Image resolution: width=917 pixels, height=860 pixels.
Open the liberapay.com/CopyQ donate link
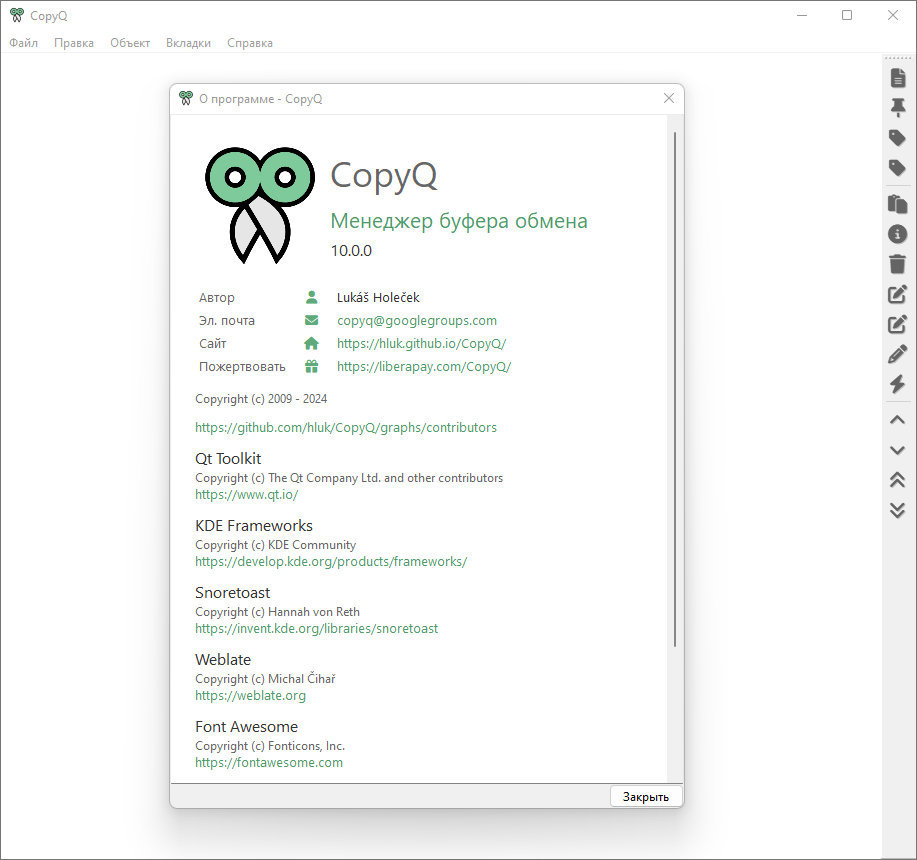pyautogui.click(x=424, y=367)
